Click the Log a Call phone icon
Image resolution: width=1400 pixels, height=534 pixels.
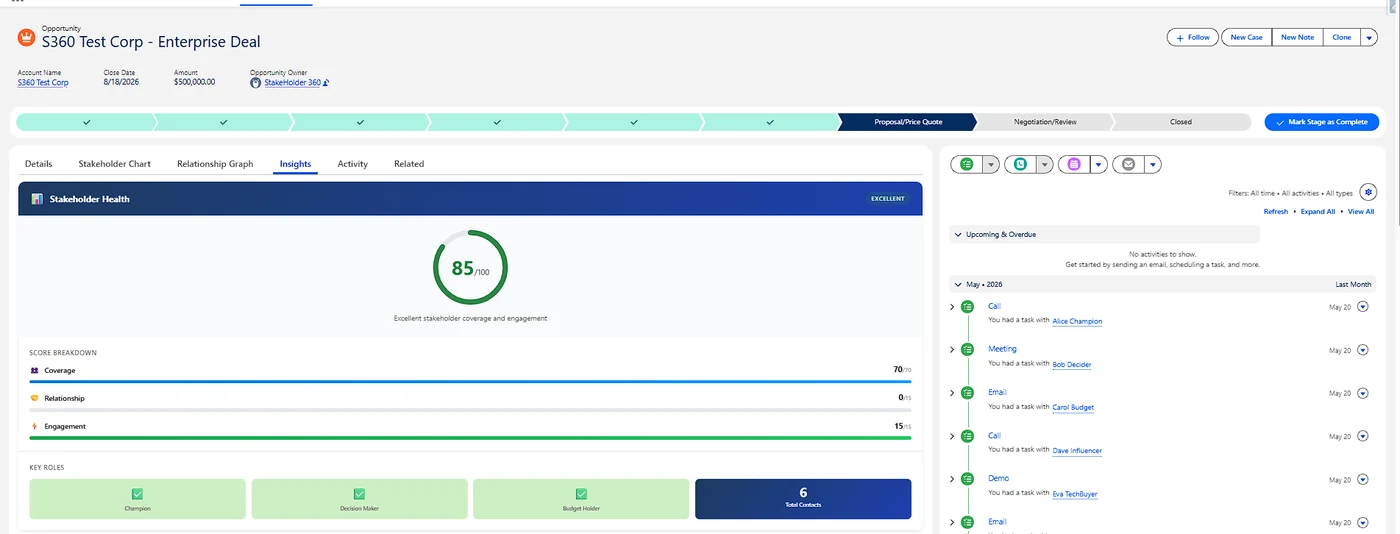pos(1020,164)
